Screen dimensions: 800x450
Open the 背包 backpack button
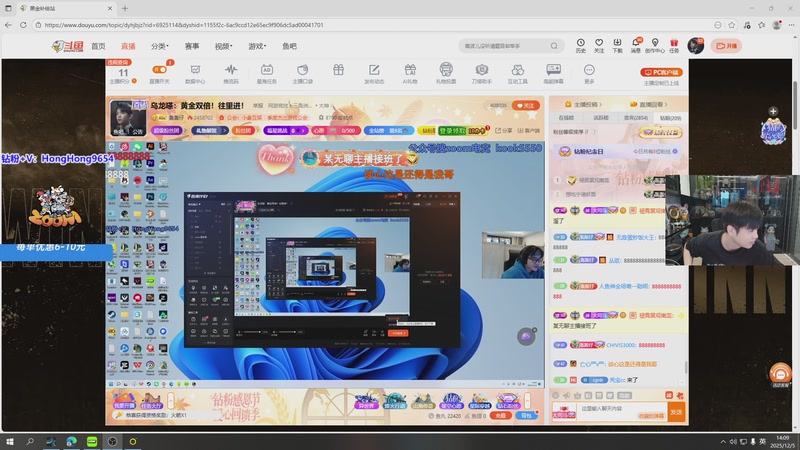(526, 415)
